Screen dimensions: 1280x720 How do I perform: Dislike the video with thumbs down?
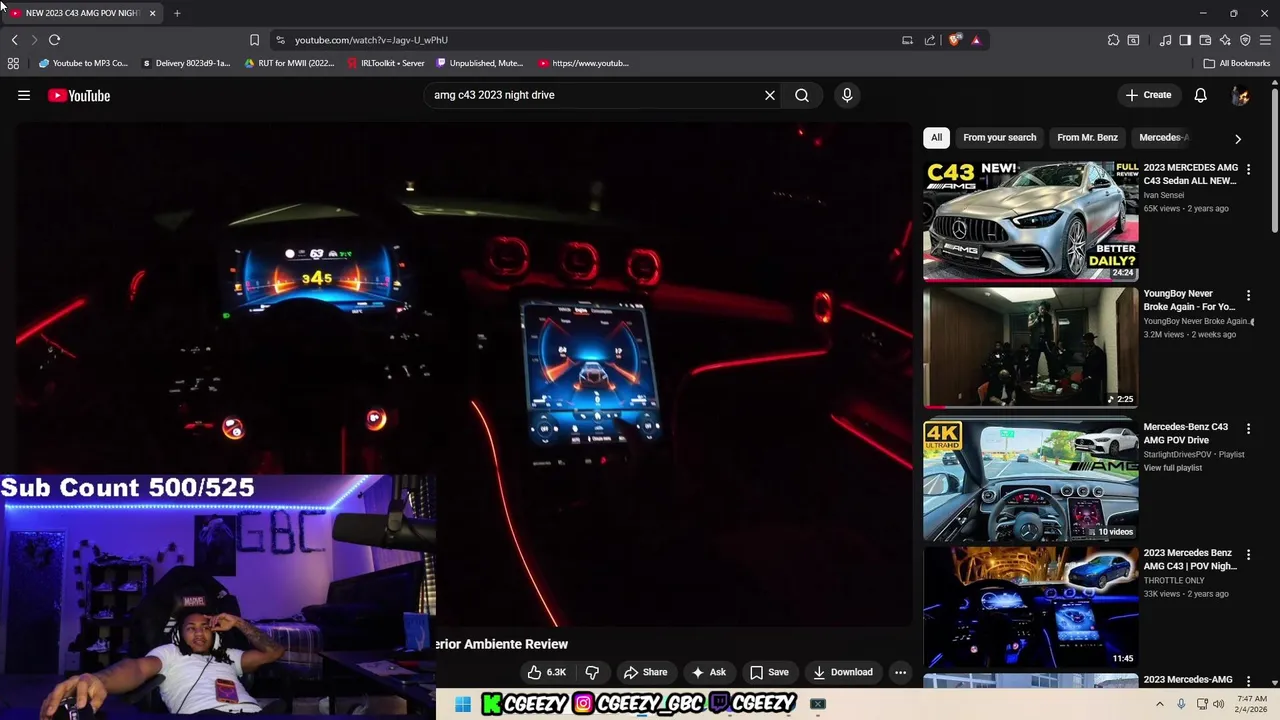(592, 672)
